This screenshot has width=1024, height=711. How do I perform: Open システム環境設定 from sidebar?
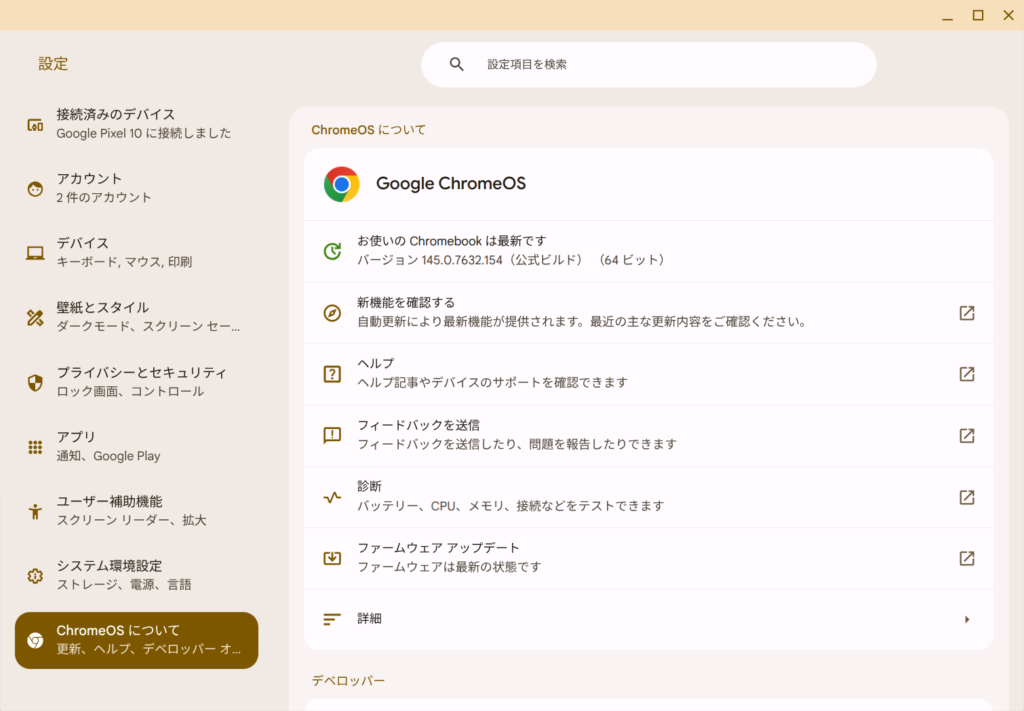pos(136,575)
